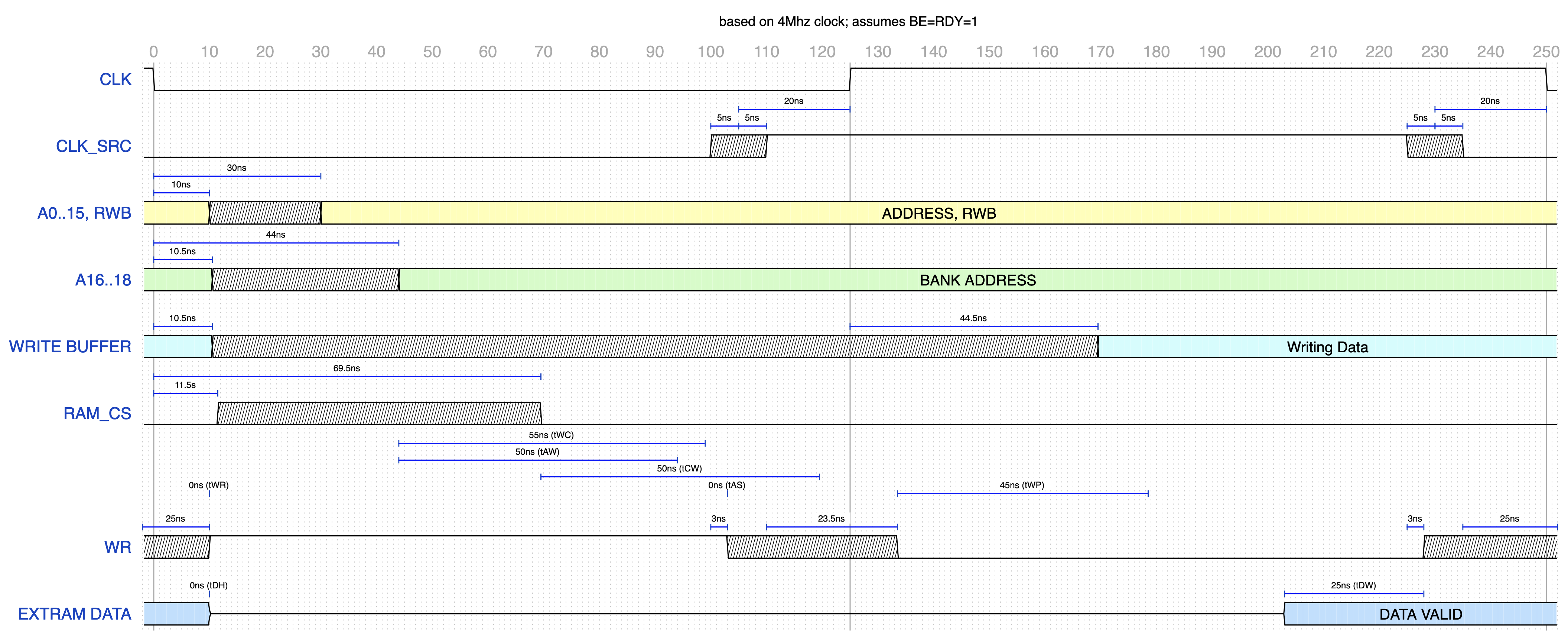Click the DATA VALID blue segment
Viewport: 1568px width, 640px height.
pos(1420,614)
